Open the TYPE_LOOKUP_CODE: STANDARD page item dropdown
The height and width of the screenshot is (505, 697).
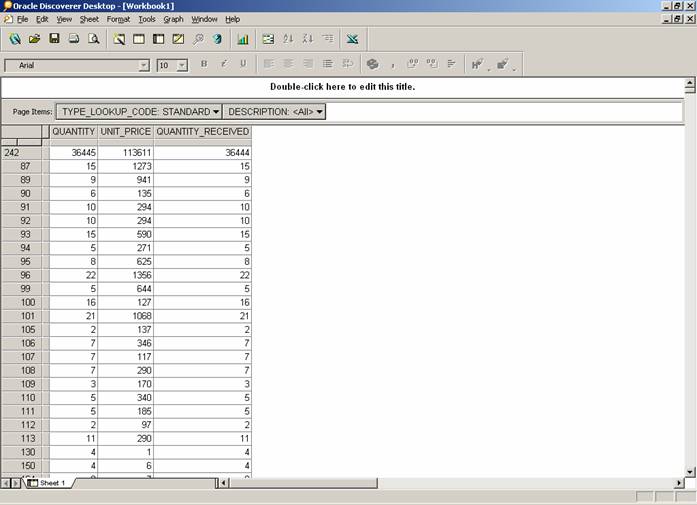tap(139, 112)
